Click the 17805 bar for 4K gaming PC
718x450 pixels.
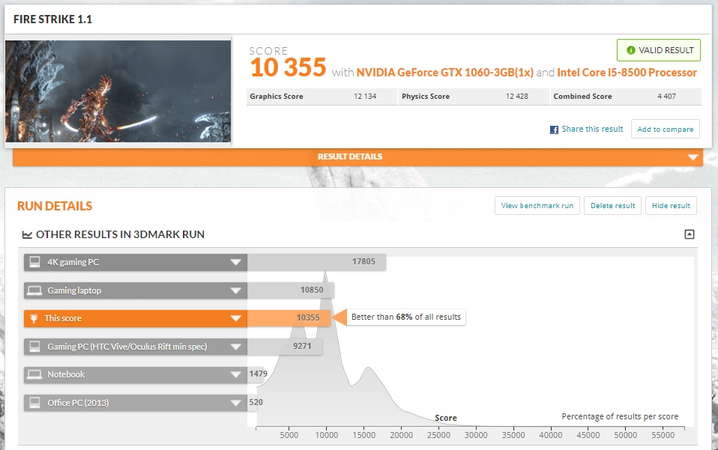pyautogui.click(x=316, y=262)
